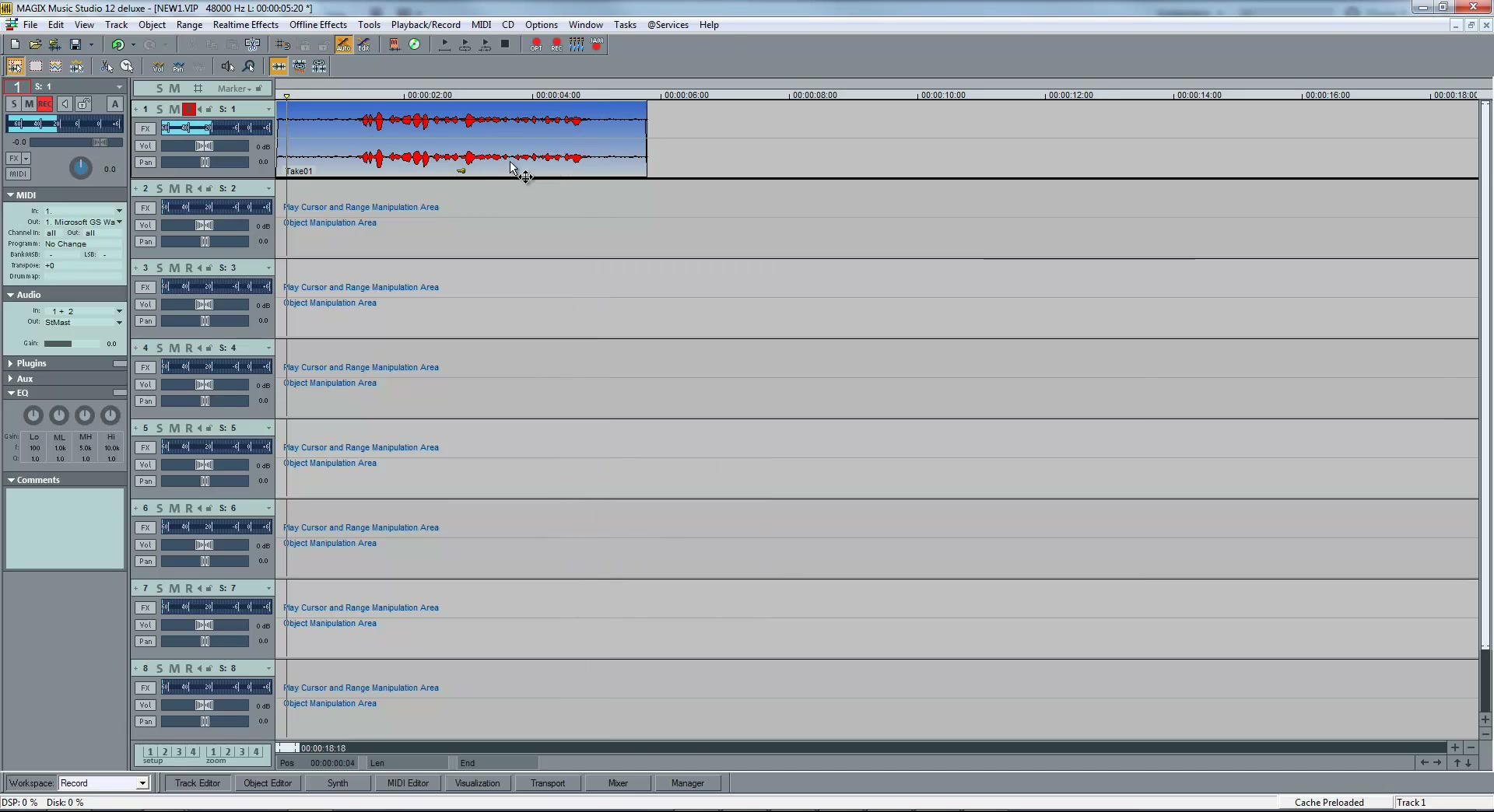Open the Object Editor panel
The image size is (1494, 812).
[x=268, y=783]
